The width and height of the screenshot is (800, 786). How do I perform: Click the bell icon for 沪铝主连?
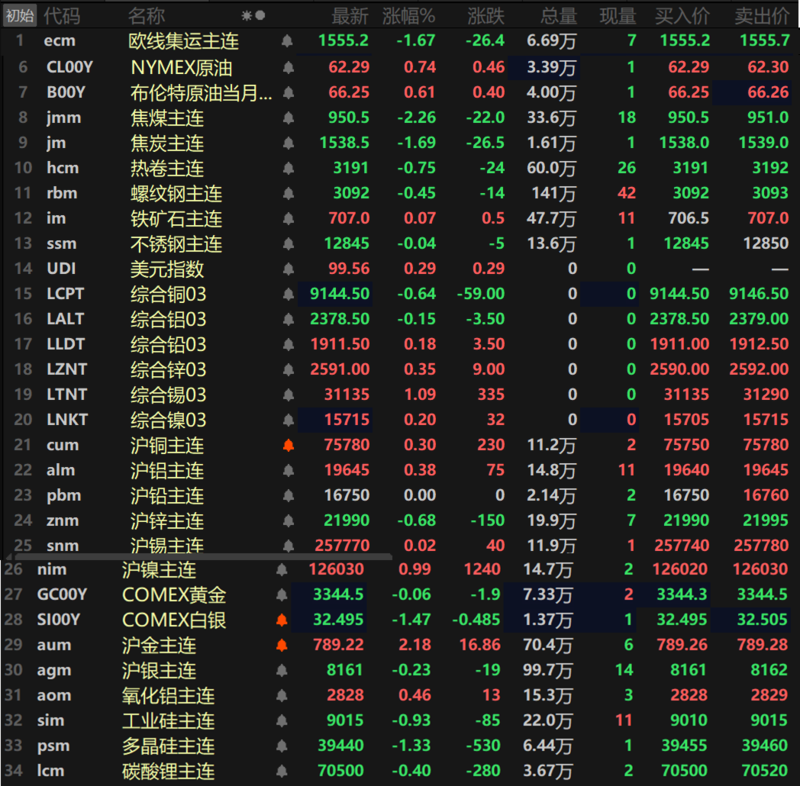click(x=288, y=470)
